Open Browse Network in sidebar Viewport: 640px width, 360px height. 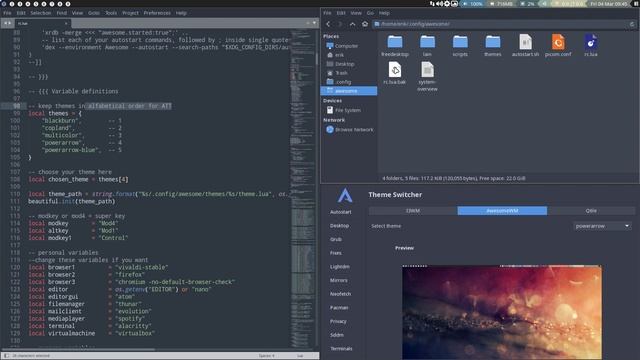(349, 130)
